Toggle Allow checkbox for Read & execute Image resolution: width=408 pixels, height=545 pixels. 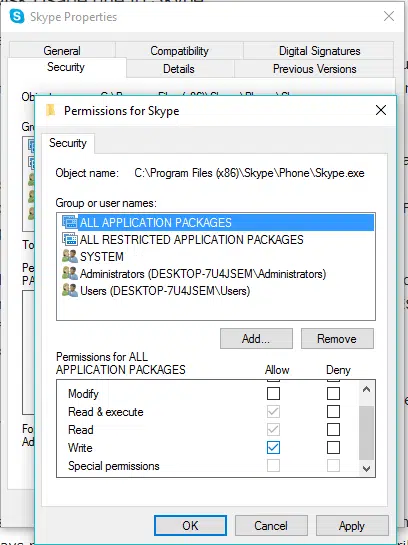[x=273, y=412]
